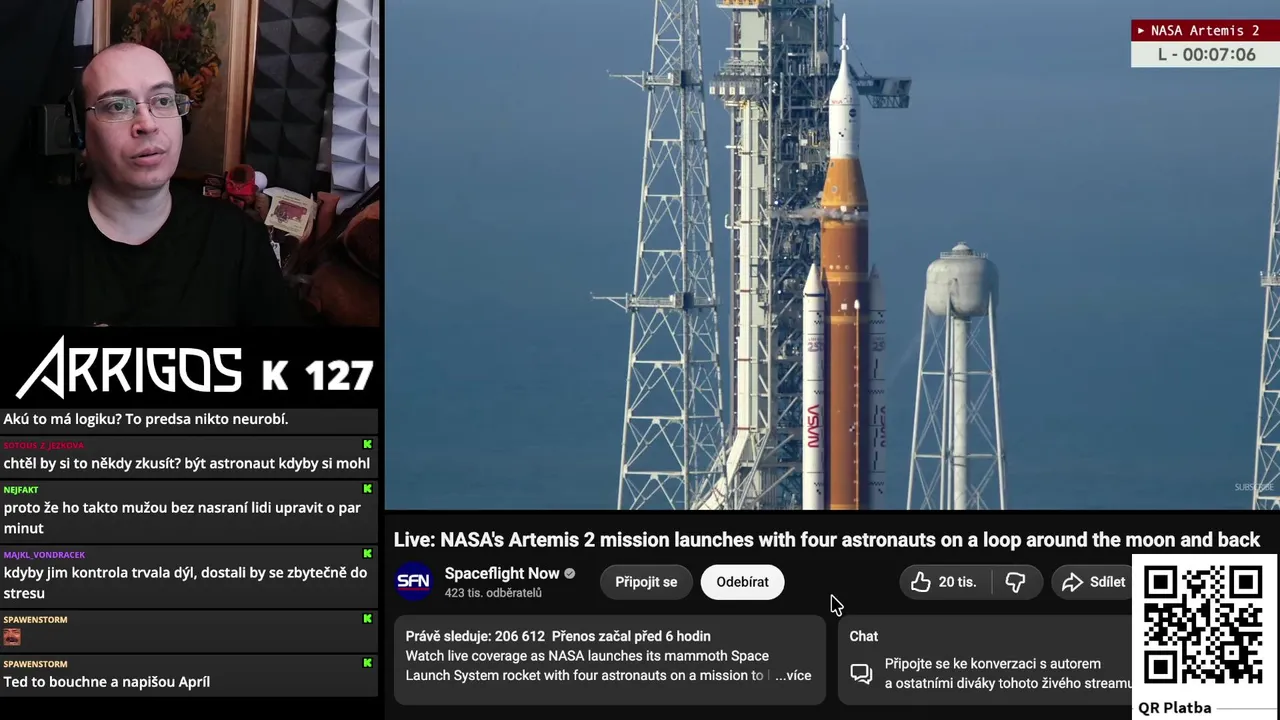Subscribe using the Odebírat button
Viewport: 1280px width, 720px height.
(742, 582)
